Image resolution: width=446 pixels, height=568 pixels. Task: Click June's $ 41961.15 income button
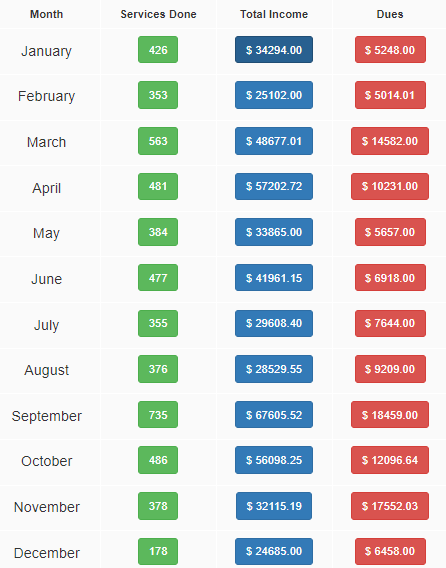coord(274,277)
